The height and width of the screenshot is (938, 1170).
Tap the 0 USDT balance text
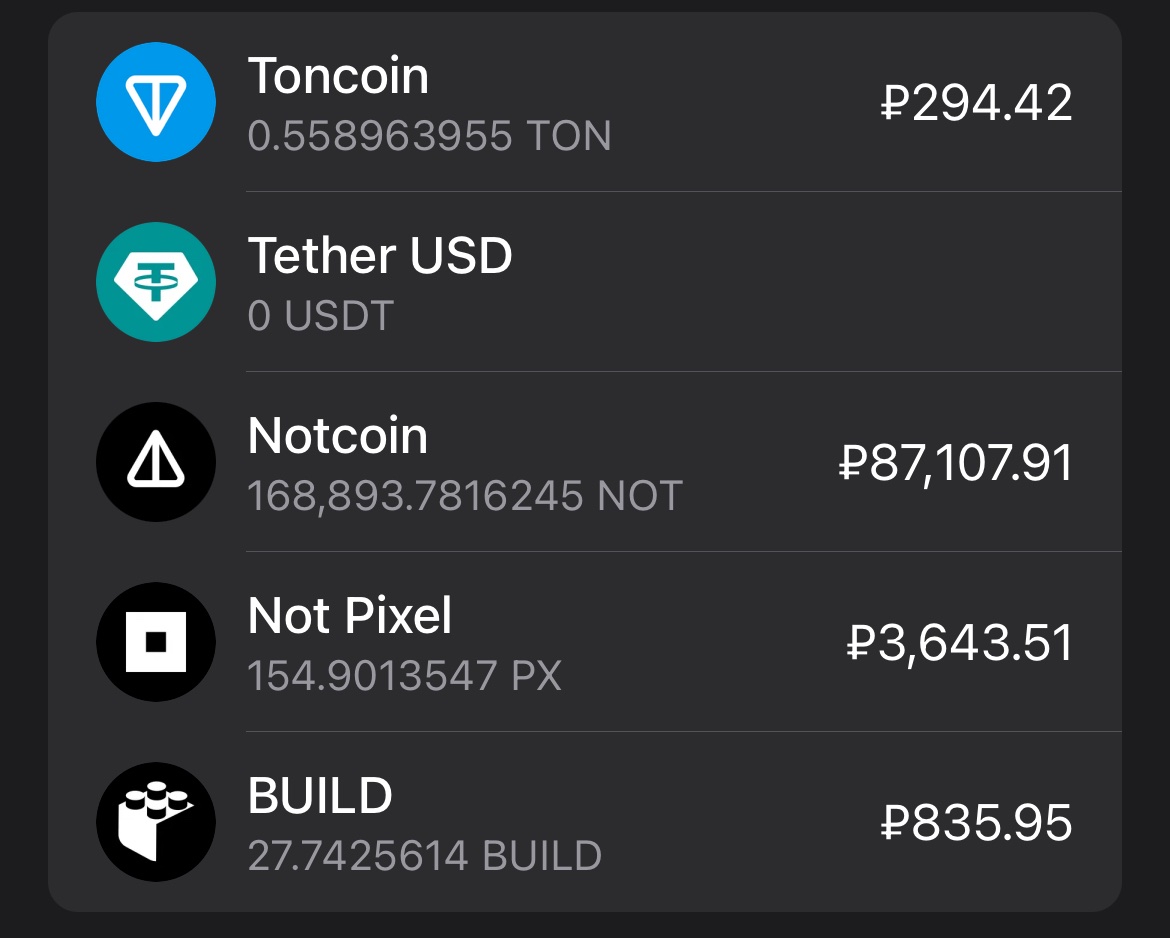(320, 316)
